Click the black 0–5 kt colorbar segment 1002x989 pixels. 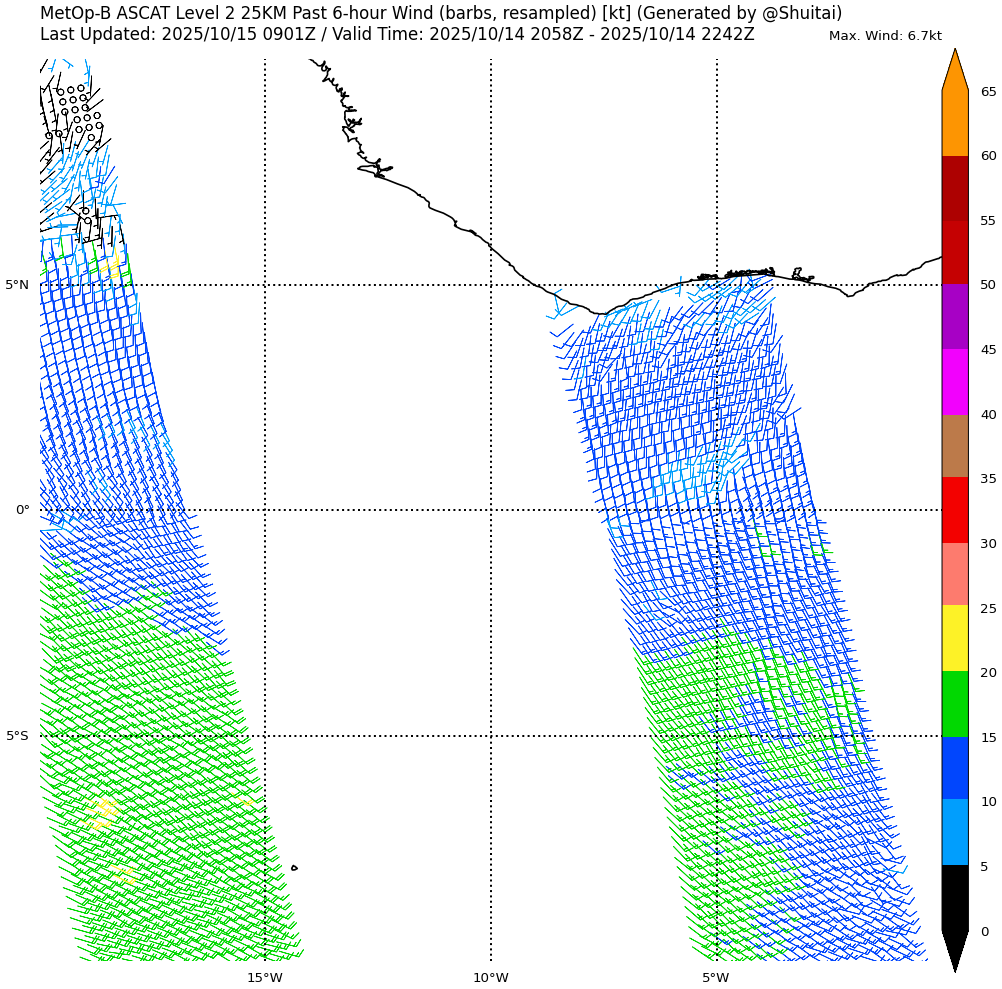954,898
